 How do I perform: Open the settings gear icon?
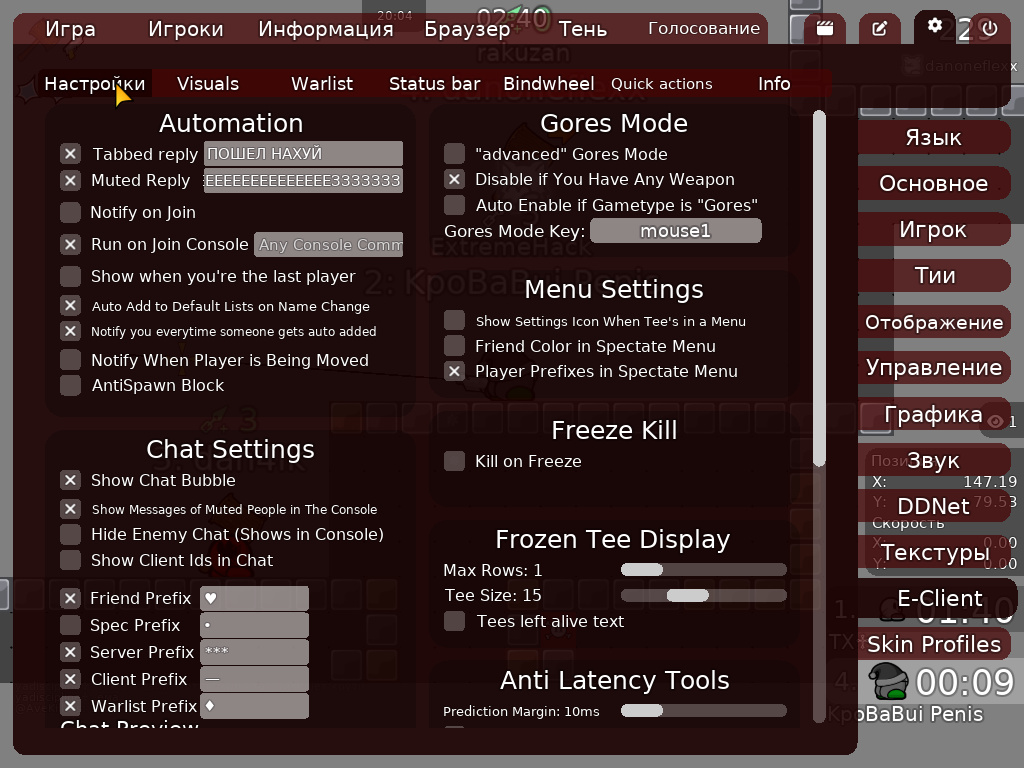tap(935, 27)
